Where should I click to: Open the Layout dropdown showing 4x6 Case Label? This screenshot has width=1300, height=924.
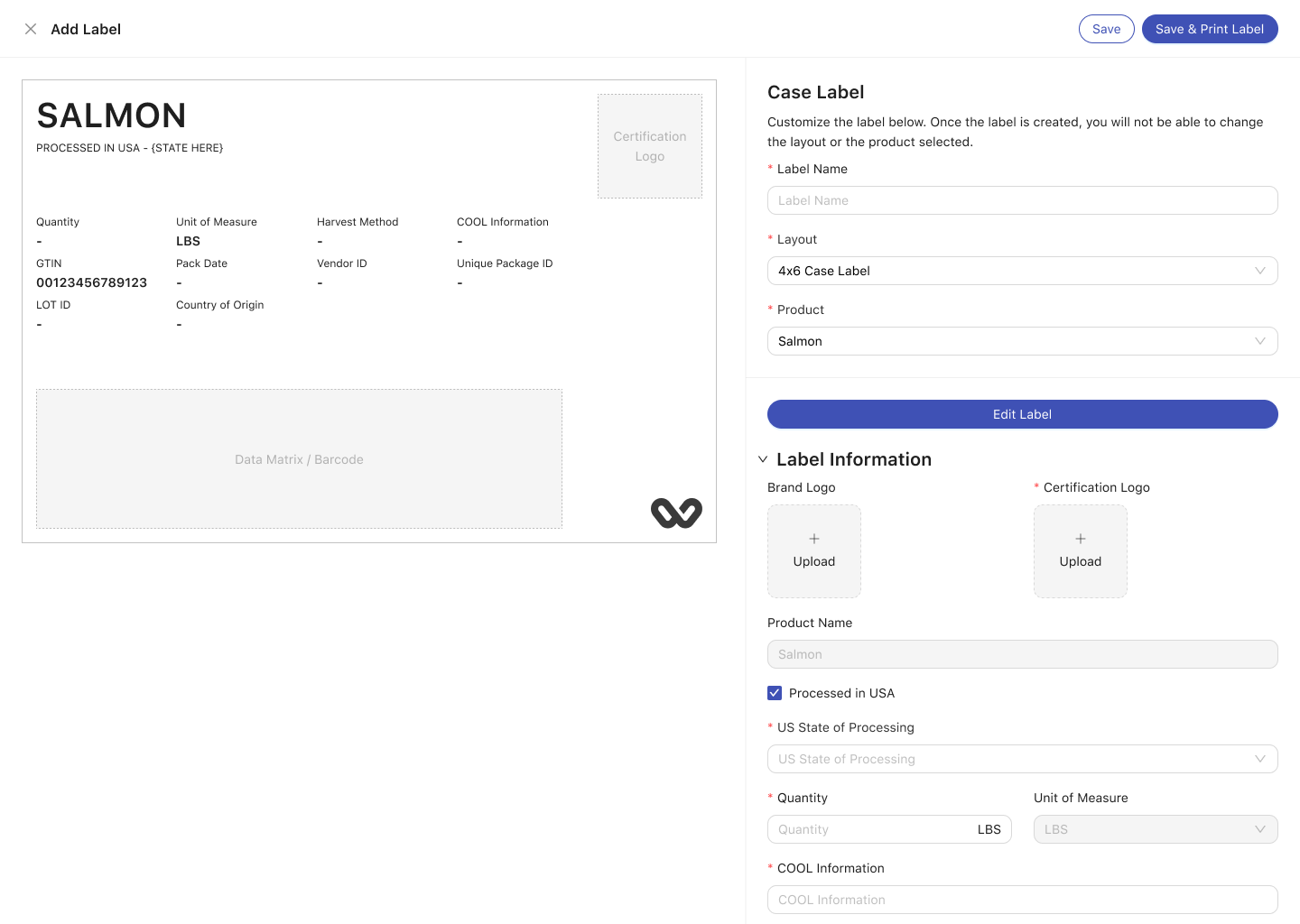1022,271
